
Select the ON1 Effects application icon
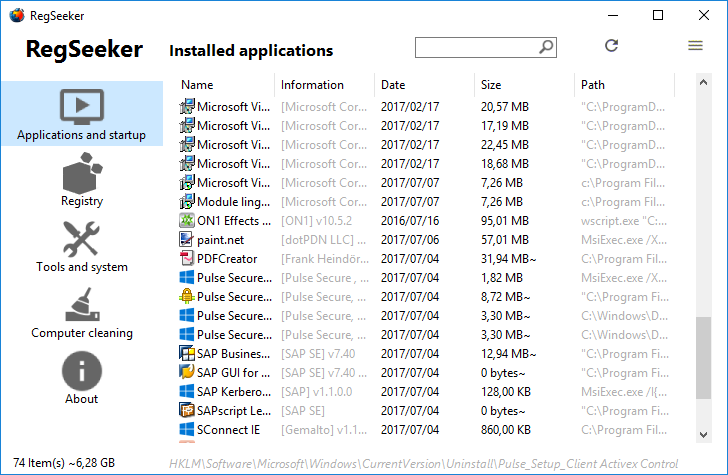tap(187, 221)
